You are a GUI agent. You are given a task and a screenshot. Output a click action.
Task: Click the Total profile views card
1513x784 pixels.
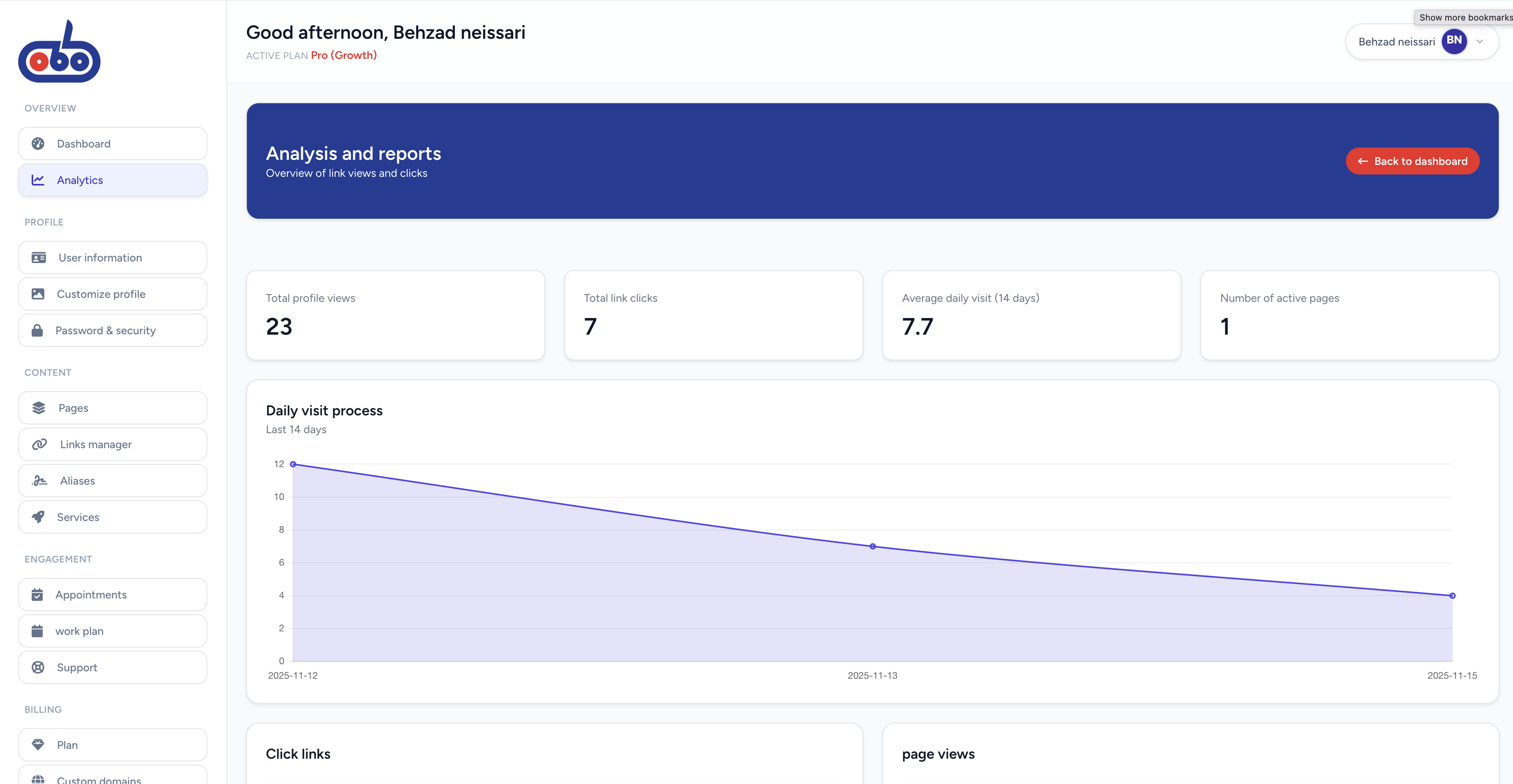tap(395, 315)
